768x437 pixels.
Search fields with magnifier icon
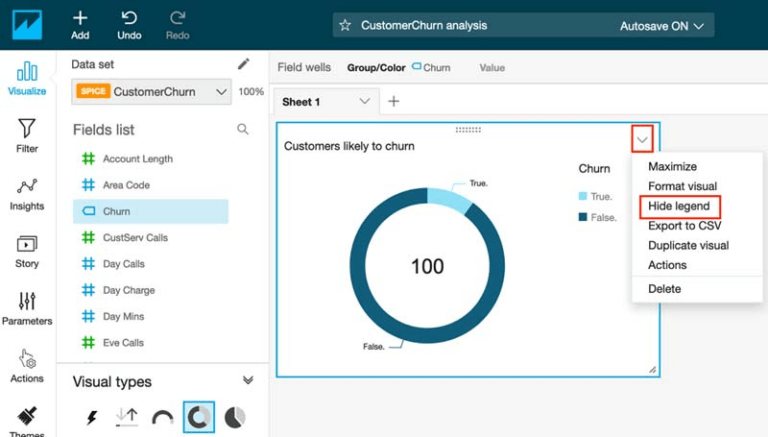point(242,129)
